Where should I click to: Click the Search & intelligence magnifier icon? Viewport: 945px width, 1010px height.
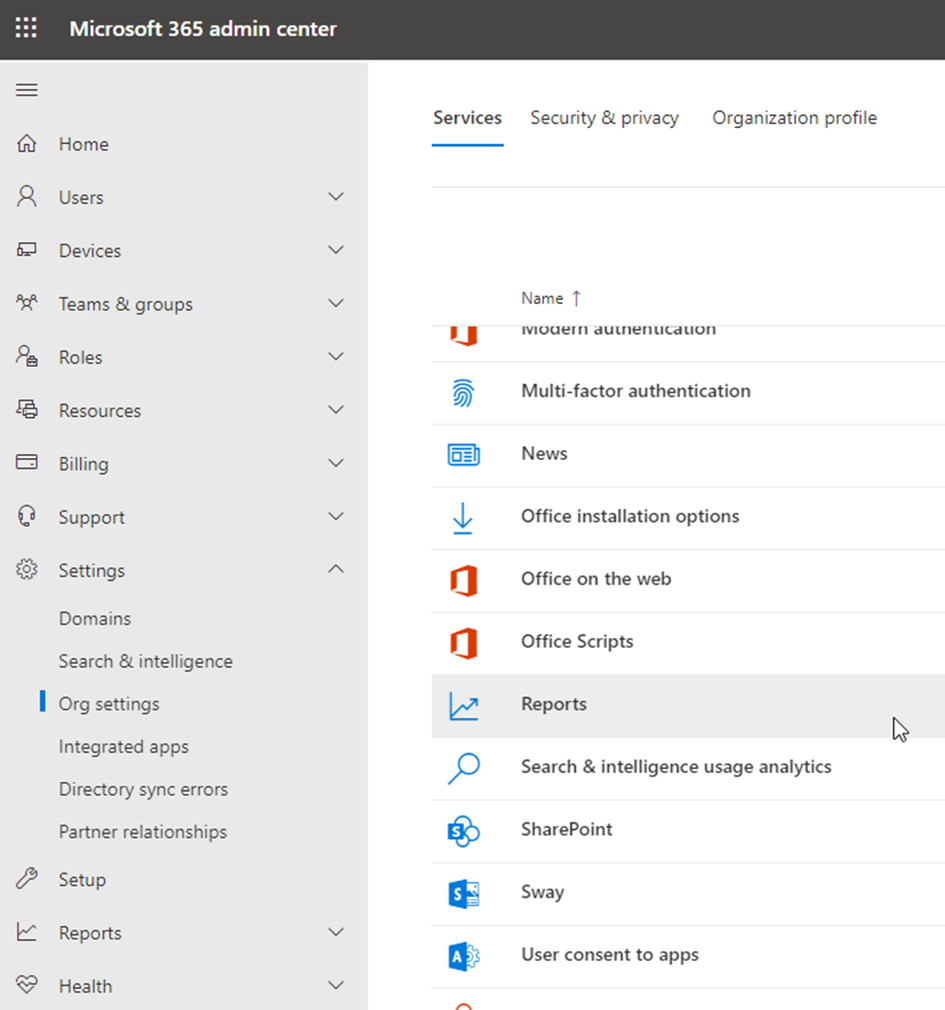[463, 768]
